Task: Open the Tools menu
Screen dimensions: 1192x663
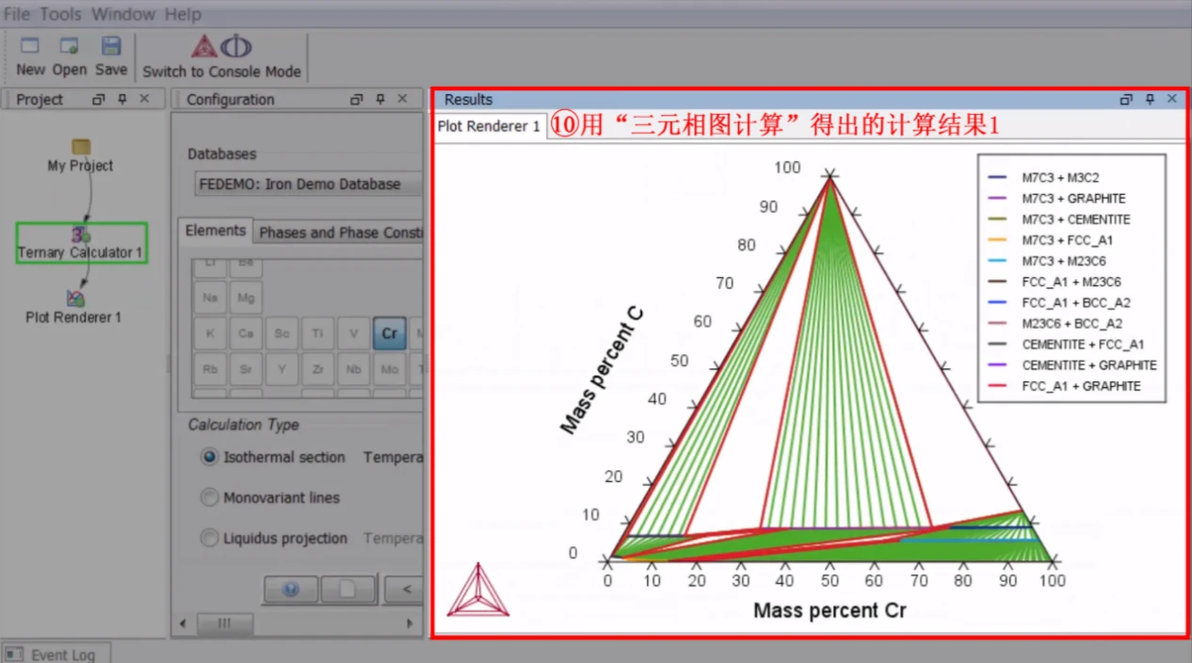Action: [x=60, y=14]
